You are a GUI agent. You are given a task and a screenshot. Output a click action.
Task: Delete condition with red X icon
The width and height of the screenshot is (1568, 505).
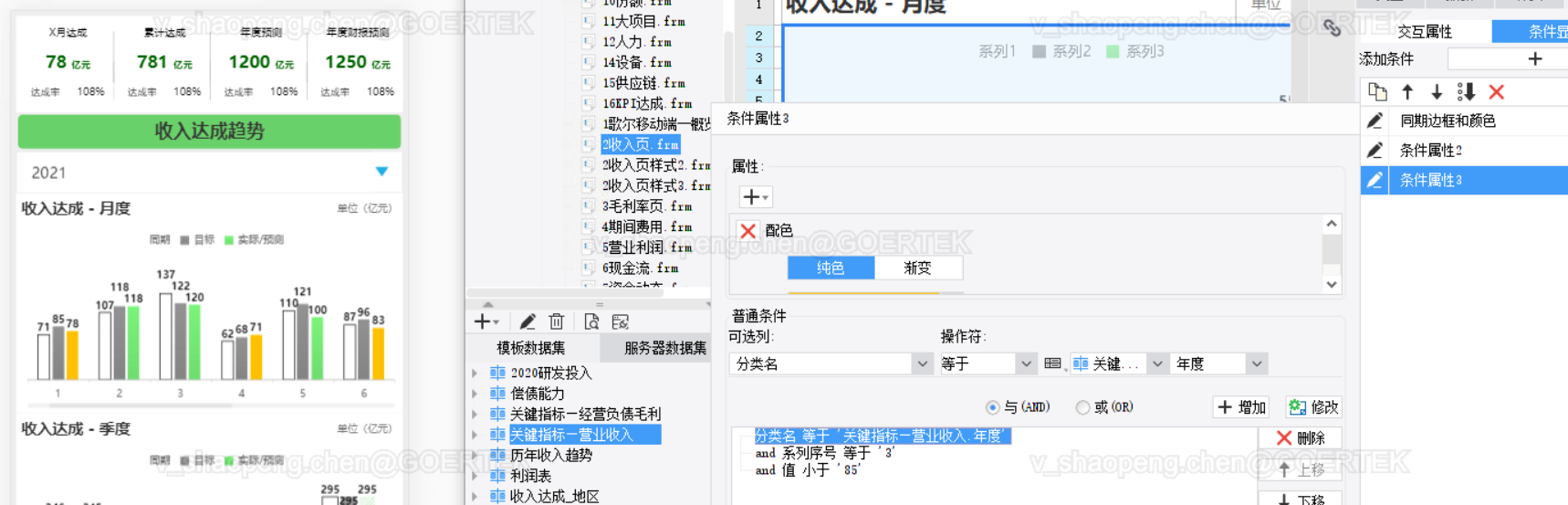1497,92
